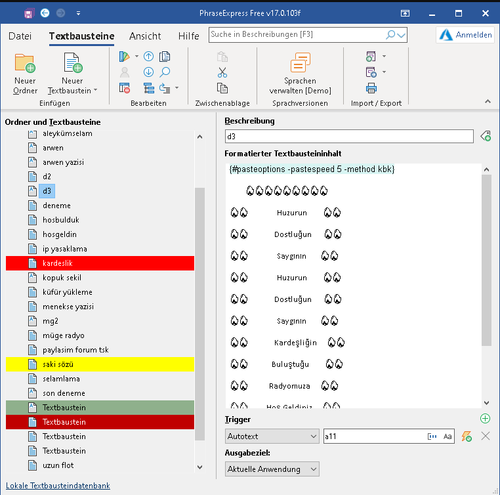Viewport: 500px width, 495px height.
Task: Open the dropdown next to the move arrow icon
Action: (177, 88)
